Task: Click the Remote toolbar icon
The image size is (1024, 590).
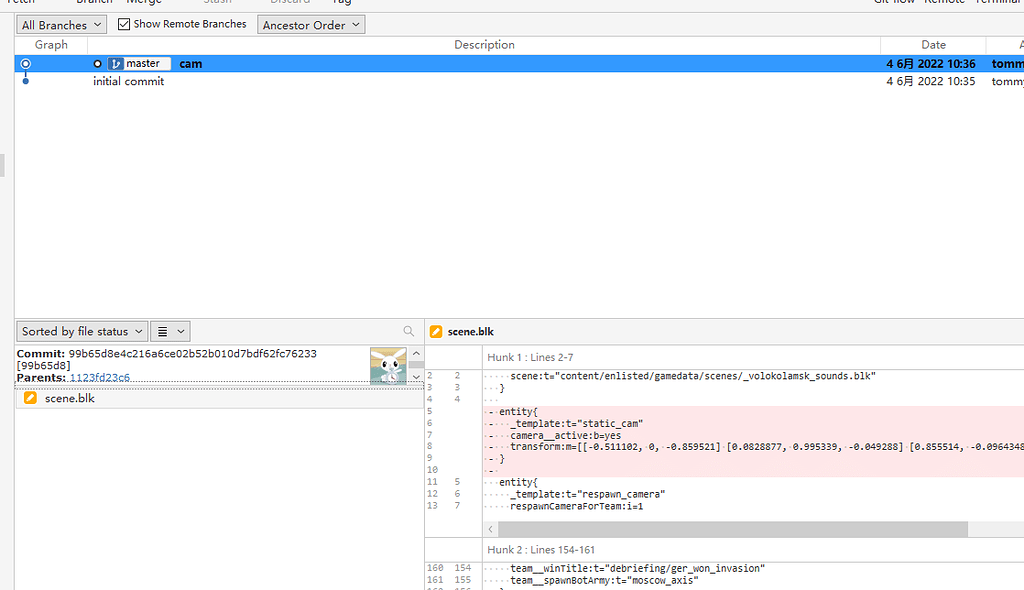Action: [x=944, y=3]
